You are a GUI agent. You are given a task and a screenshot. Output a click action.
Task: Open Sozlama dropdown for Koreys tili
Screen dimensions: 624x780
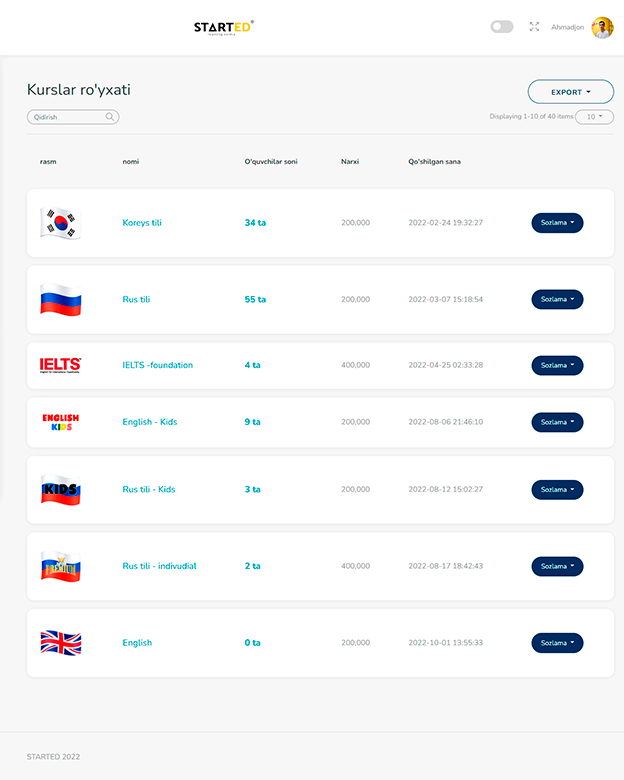[557, 223]
